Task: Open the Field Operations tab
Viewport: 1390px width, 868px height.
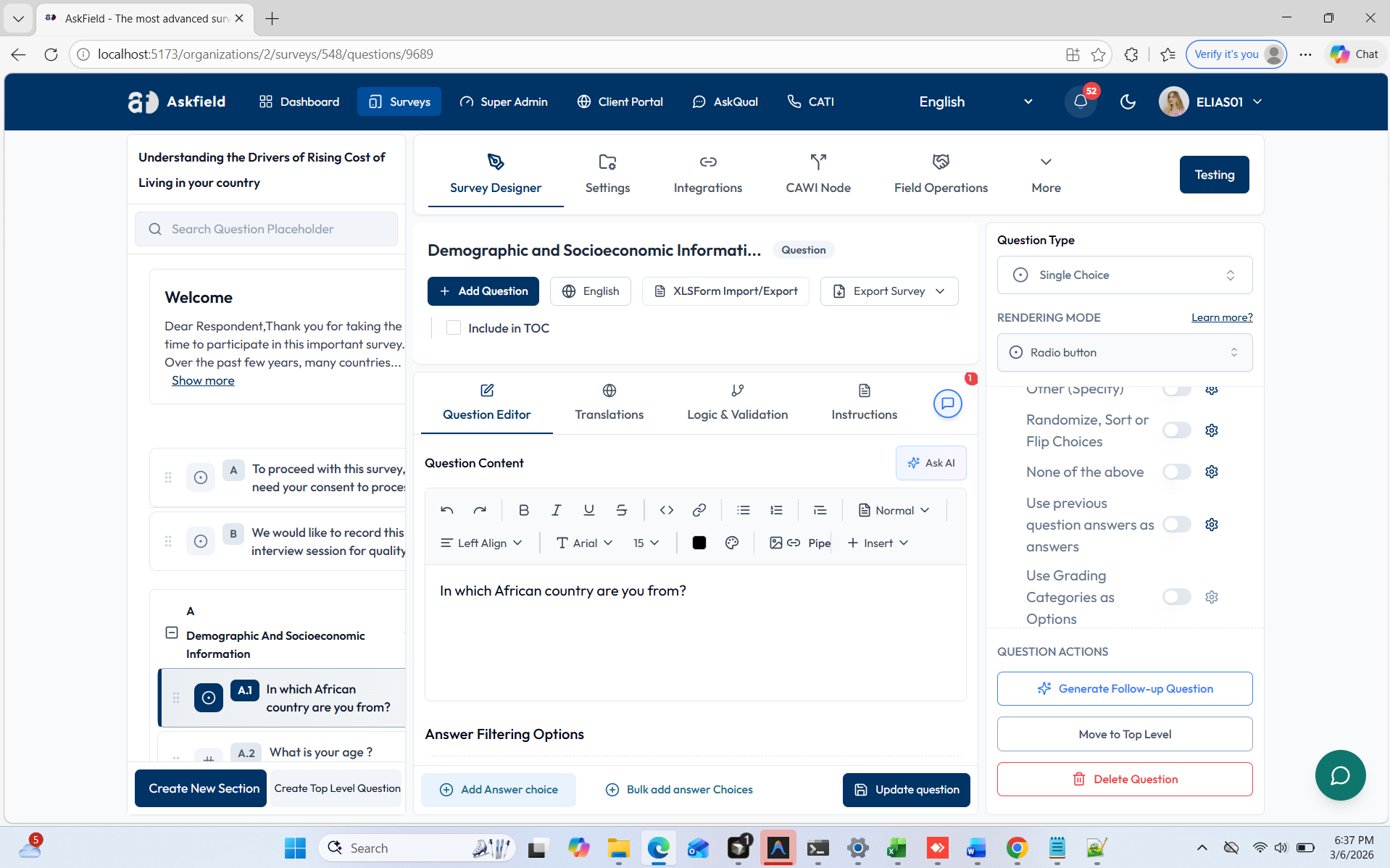Action: [x=940, y=175]
